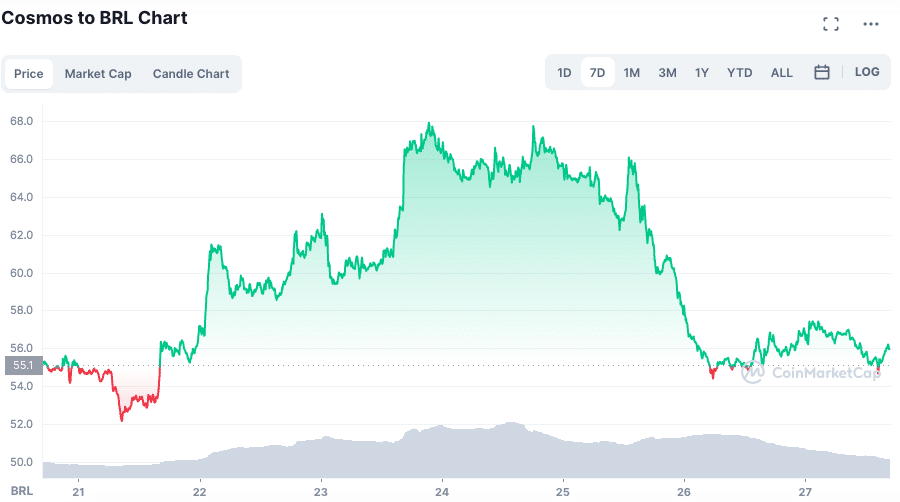Viewport: 900px width, 502px height.
Task: Click the 24 date marker on x-axis
Action: coord(442,491)
